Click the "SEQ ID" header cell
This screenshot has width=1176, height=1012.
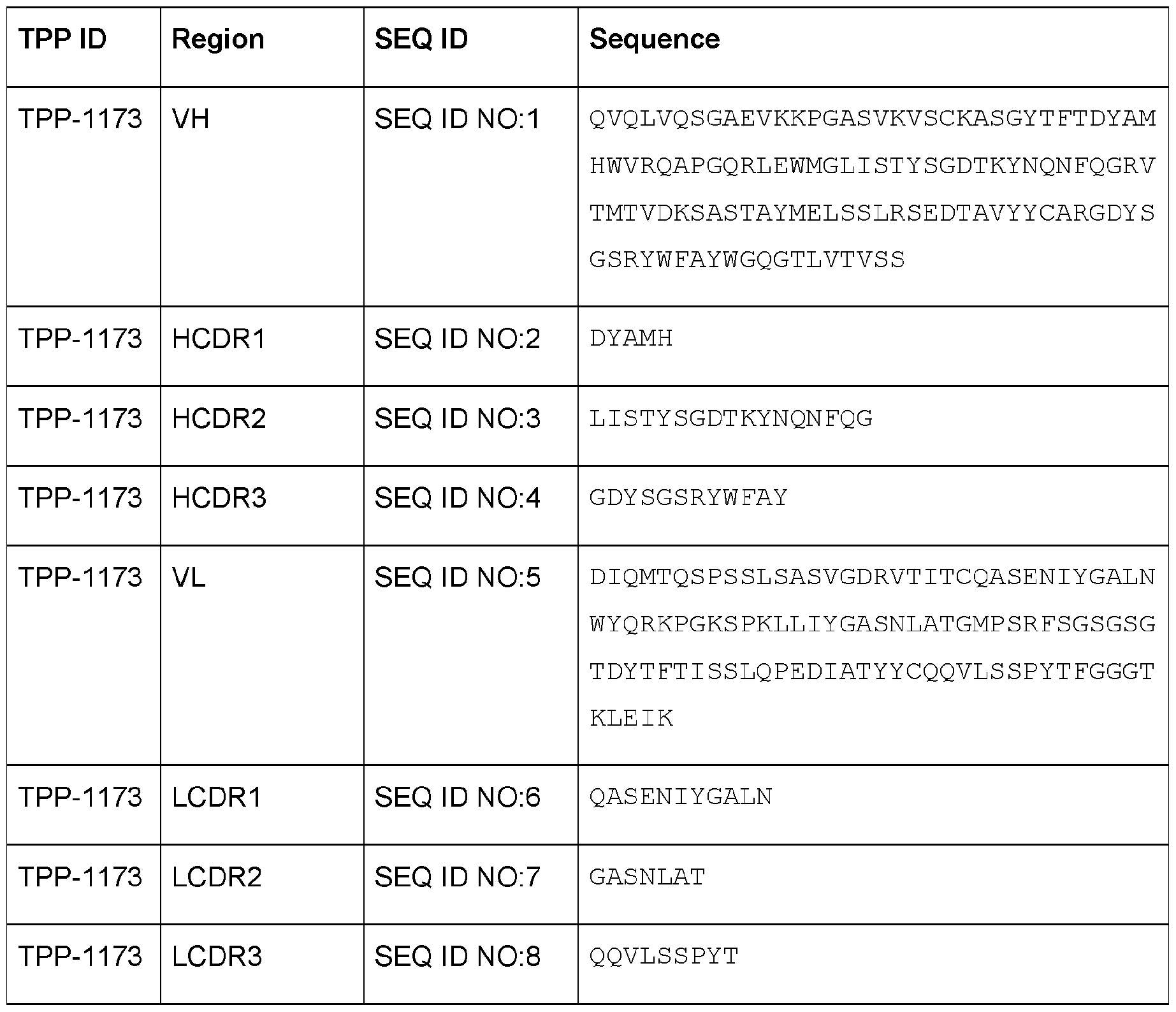click(421, 40)
